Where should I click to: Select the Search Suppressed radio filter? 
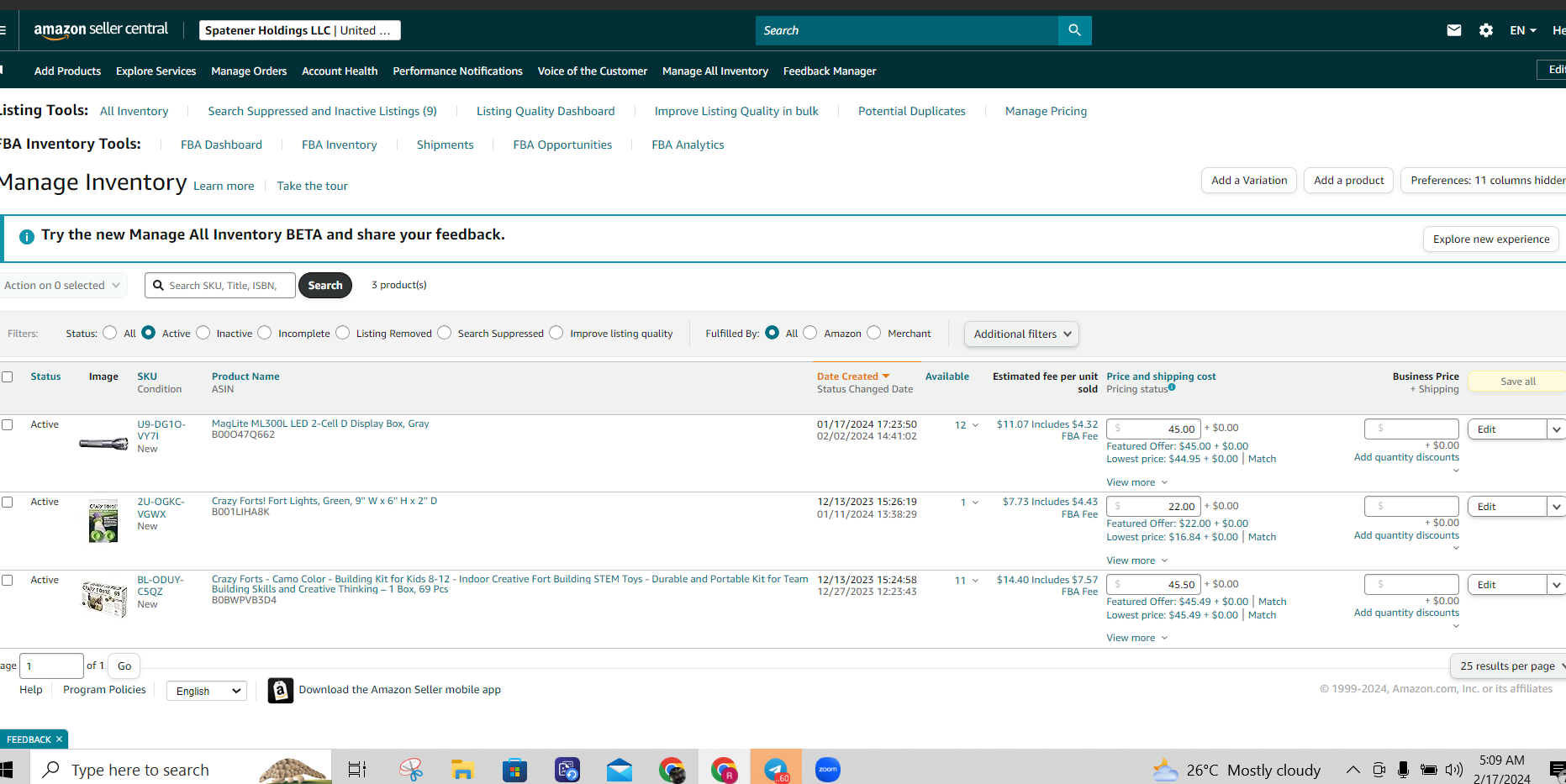coord(445,333)
